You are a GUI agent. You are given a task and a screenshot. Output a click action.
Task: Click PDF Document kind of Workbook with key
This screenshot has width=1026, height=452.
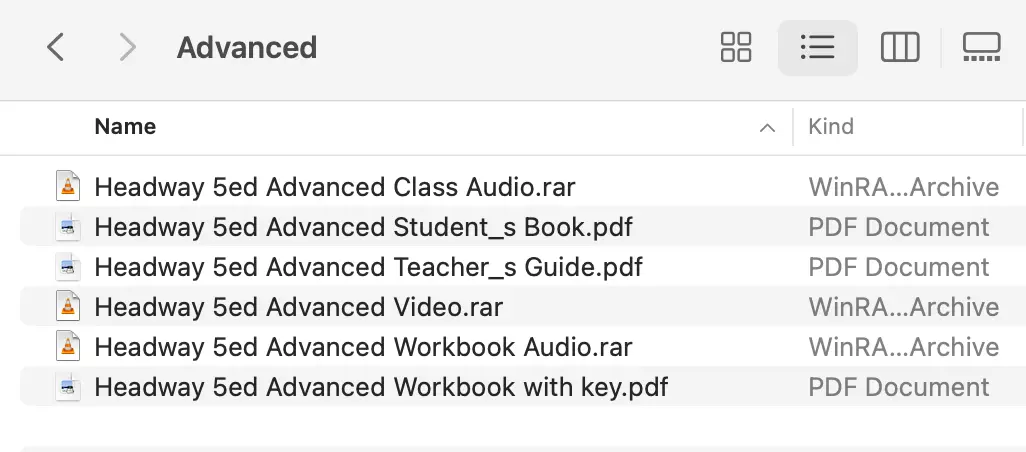click(x=898, y=387)
